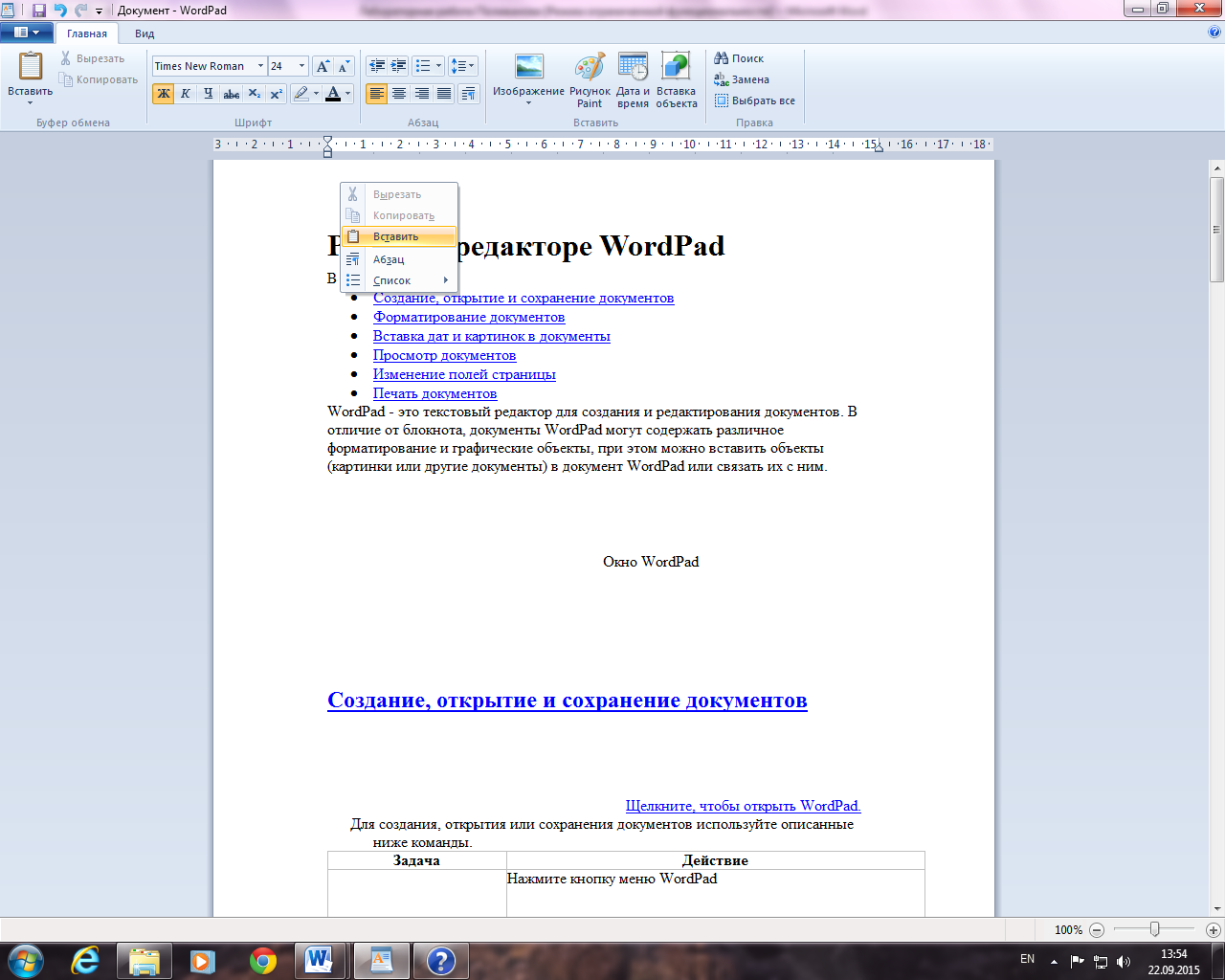Undo last action in quick access toolbar
The image size is (1225, 980).
(60, 10)
